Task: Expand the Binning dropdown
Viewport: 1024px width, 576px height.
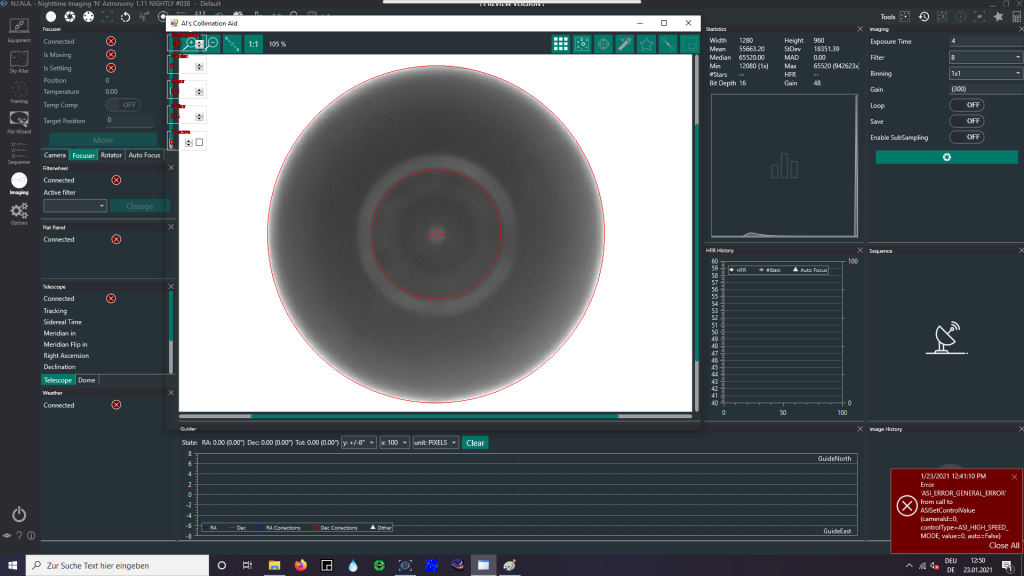Action: (x=985, y=74)
